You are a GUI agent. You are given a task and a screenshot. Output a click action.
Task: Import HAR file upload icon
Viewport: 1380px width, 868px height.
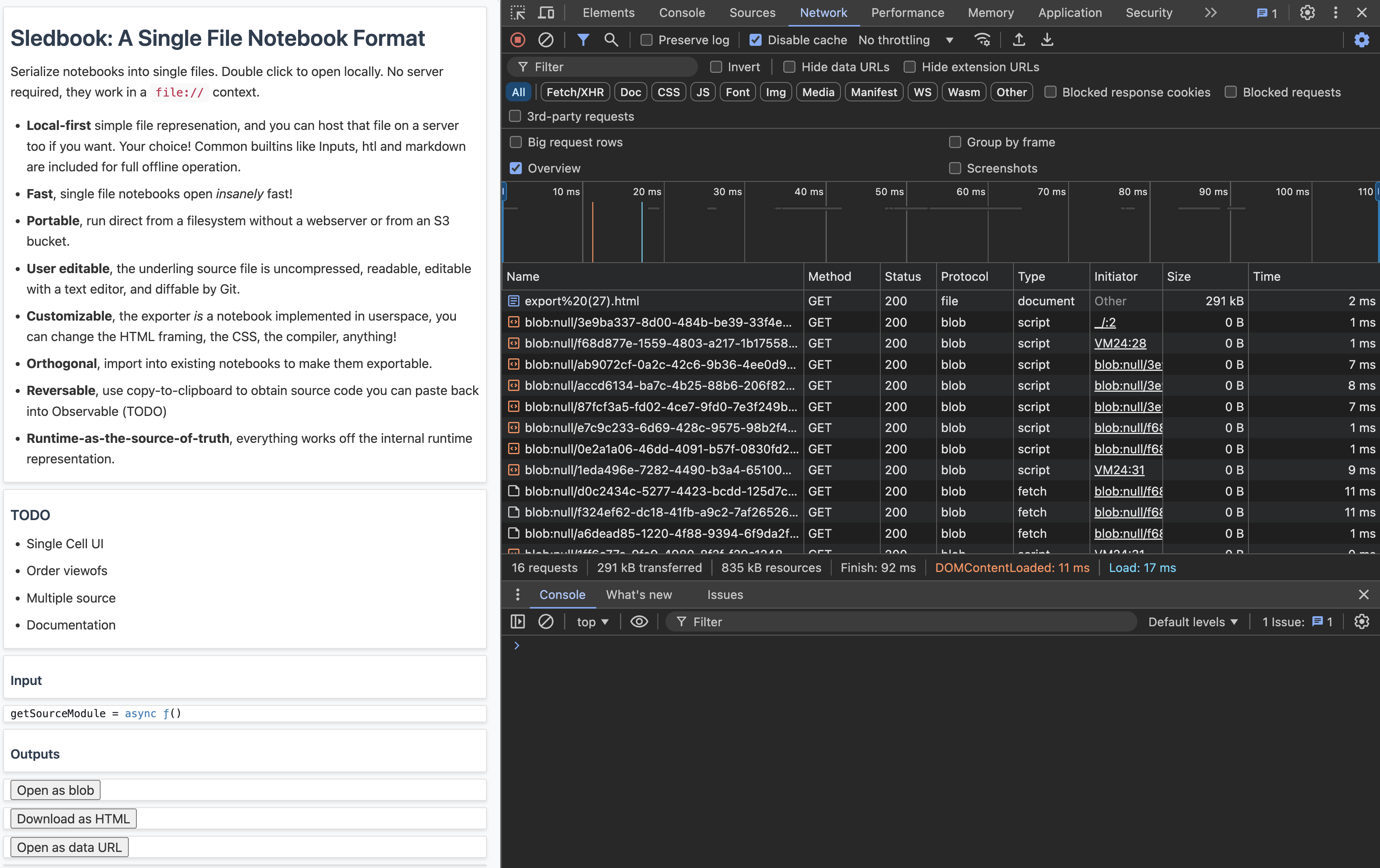(1018, 39)
